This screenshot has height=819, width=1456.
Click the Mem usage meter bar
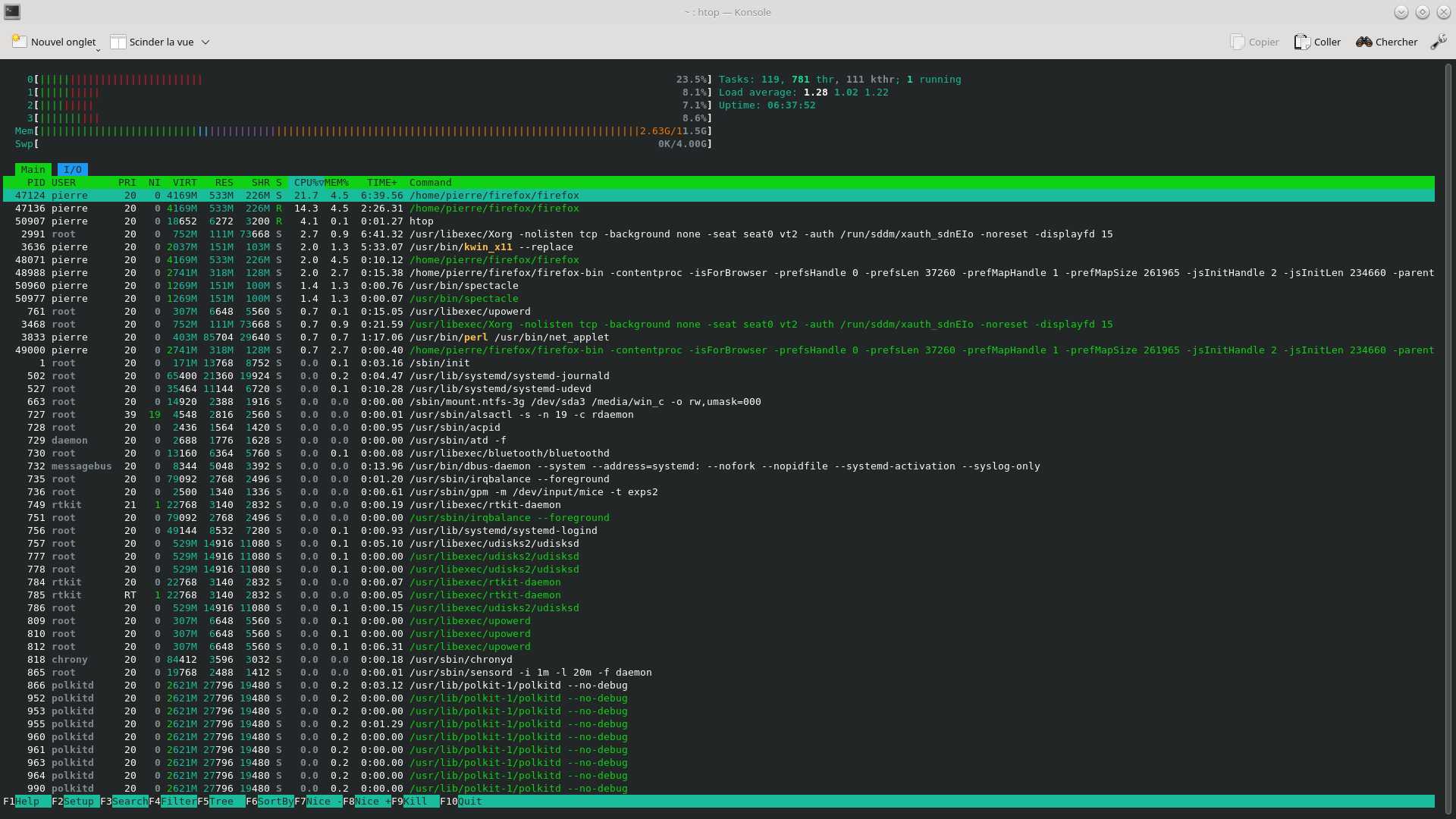click(363, 130)
